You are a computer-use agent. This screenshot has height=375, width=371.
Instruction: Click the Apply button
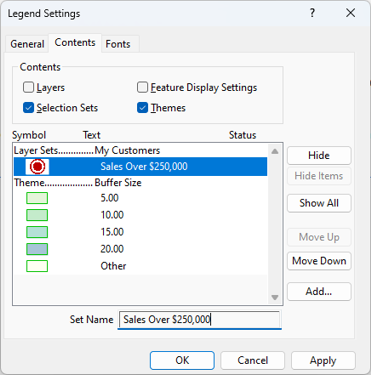coord(323,360)
